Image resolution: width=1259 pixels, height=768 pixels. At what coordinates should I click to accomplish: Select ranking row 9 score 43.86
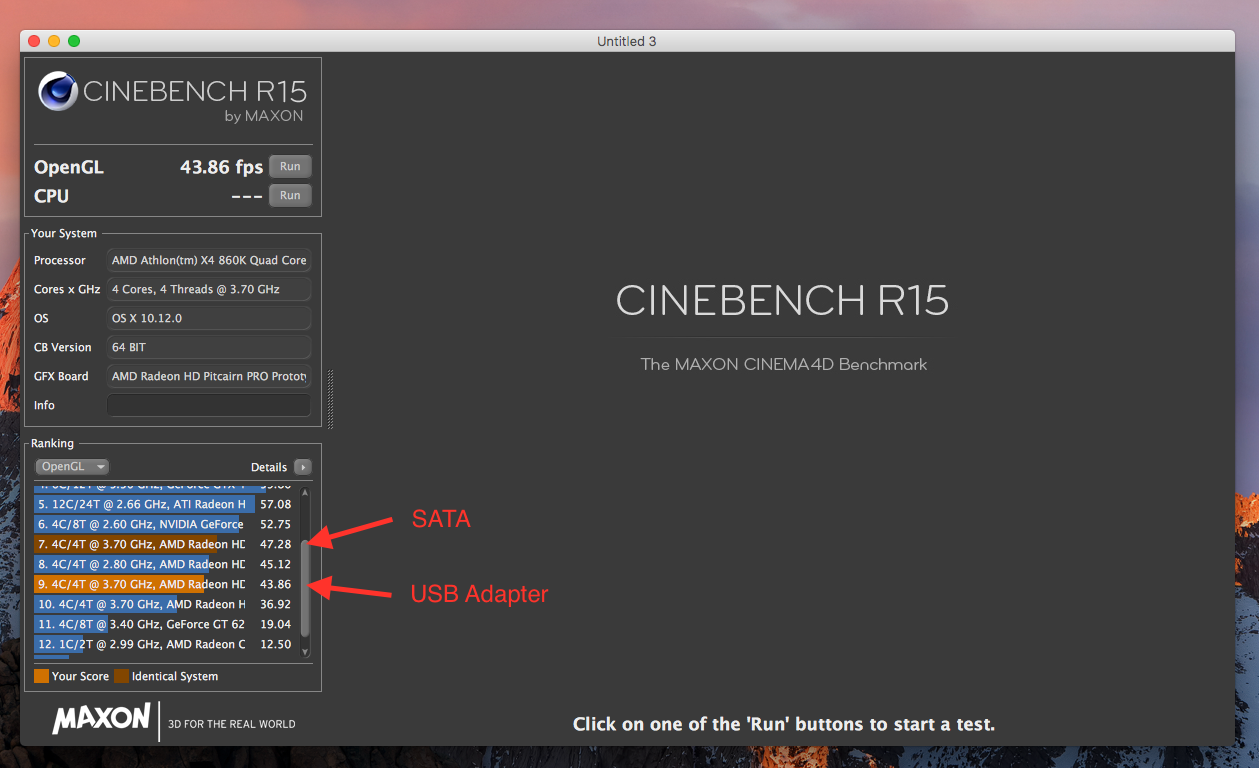pyautogui.click(x=165, y=584)
